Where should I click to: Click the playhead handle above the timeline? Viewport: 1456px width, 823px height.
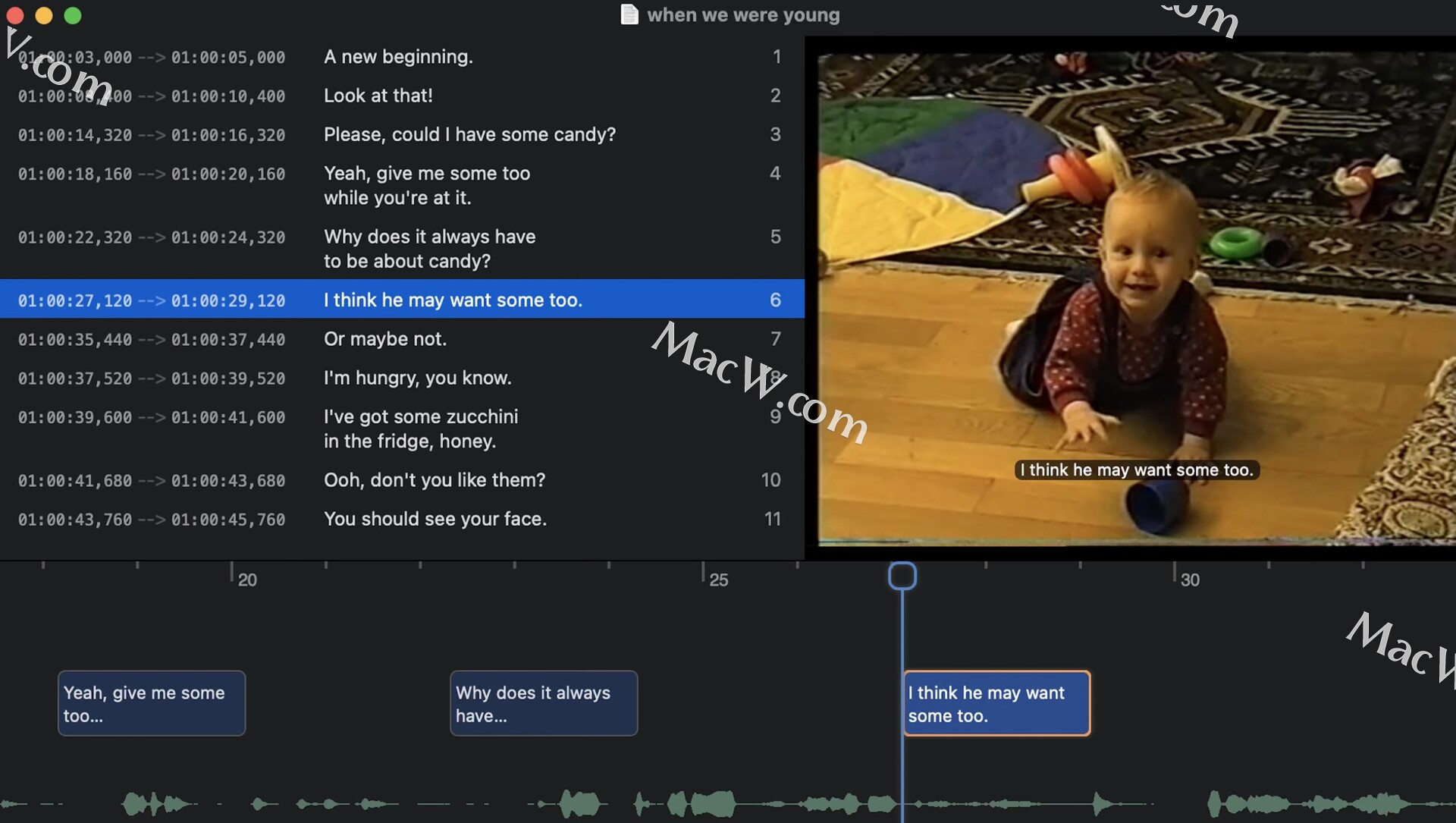coord(902,576)
